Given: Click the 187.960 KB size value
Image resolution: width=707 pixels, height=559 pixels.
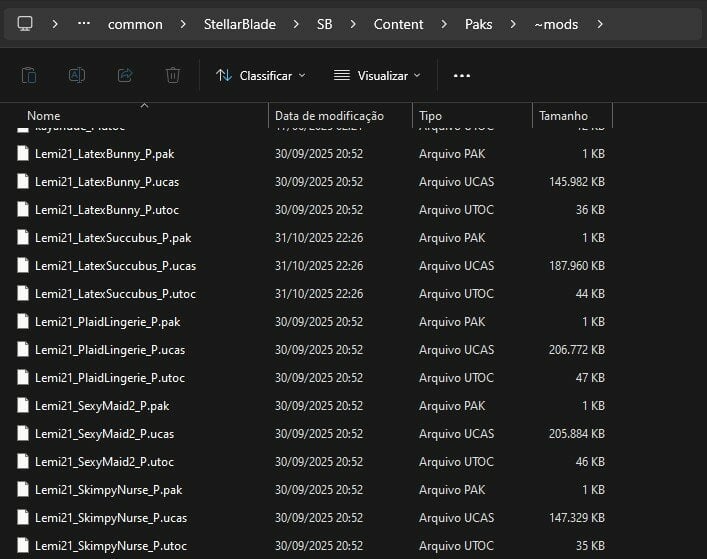Looking at the screenshot, I should 577,266.
